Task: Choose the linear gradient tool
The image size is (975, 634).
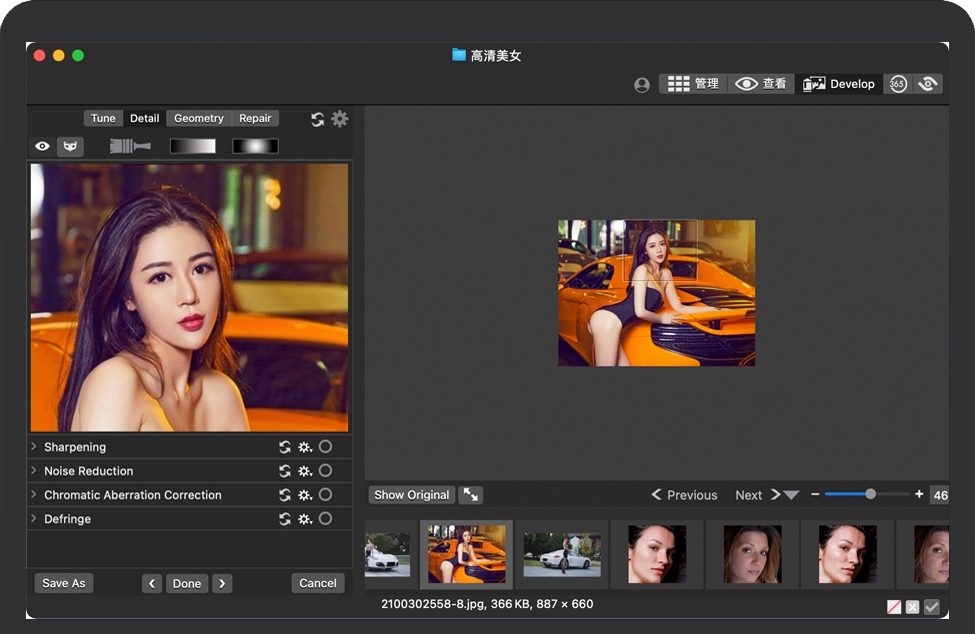Action: point(192,146)
